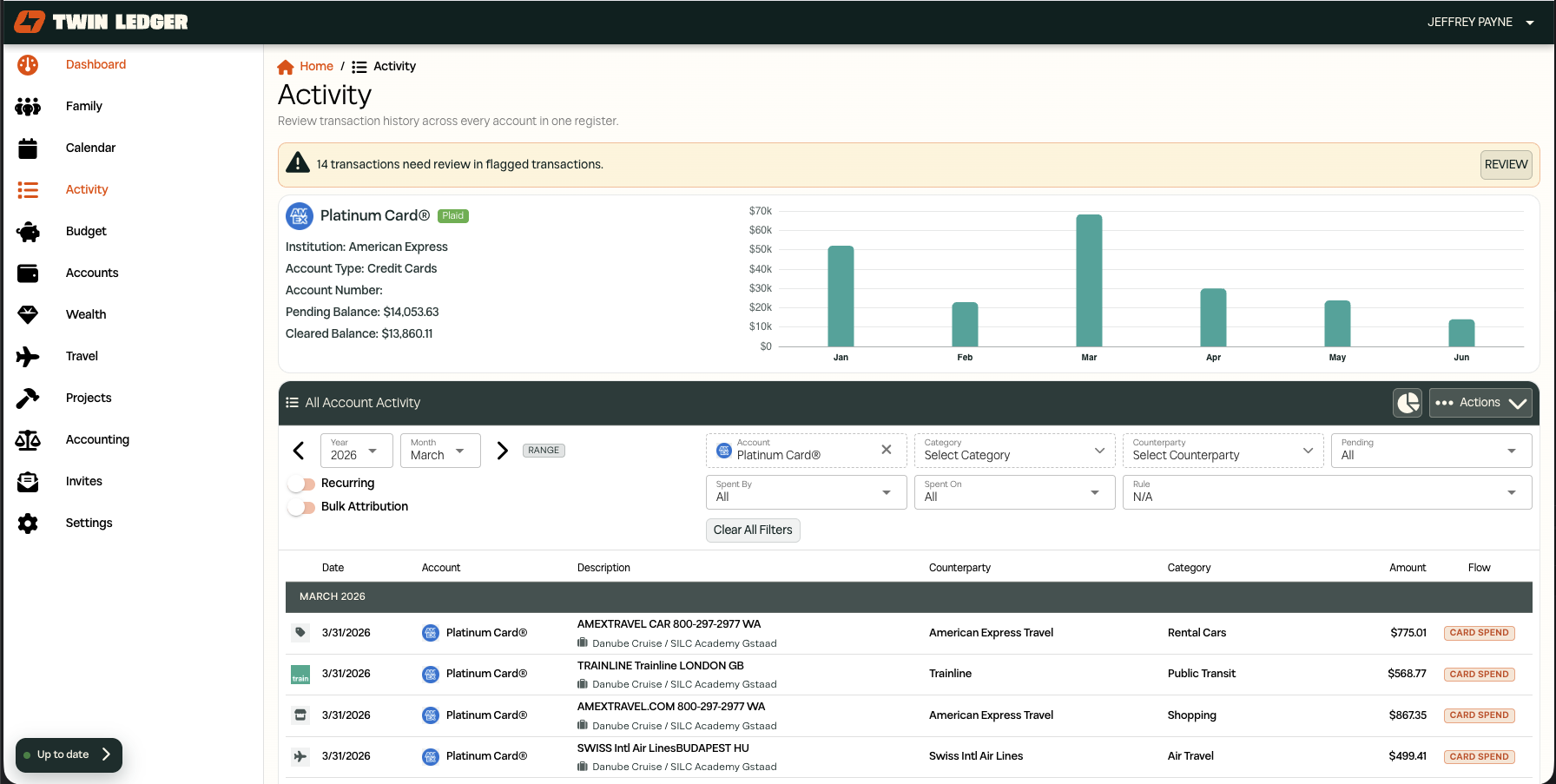The width and height of the screenshot is (1556, 784).
Task: Click the Settings gear icon
Action: pyautogui.click(x=28, y=523)
